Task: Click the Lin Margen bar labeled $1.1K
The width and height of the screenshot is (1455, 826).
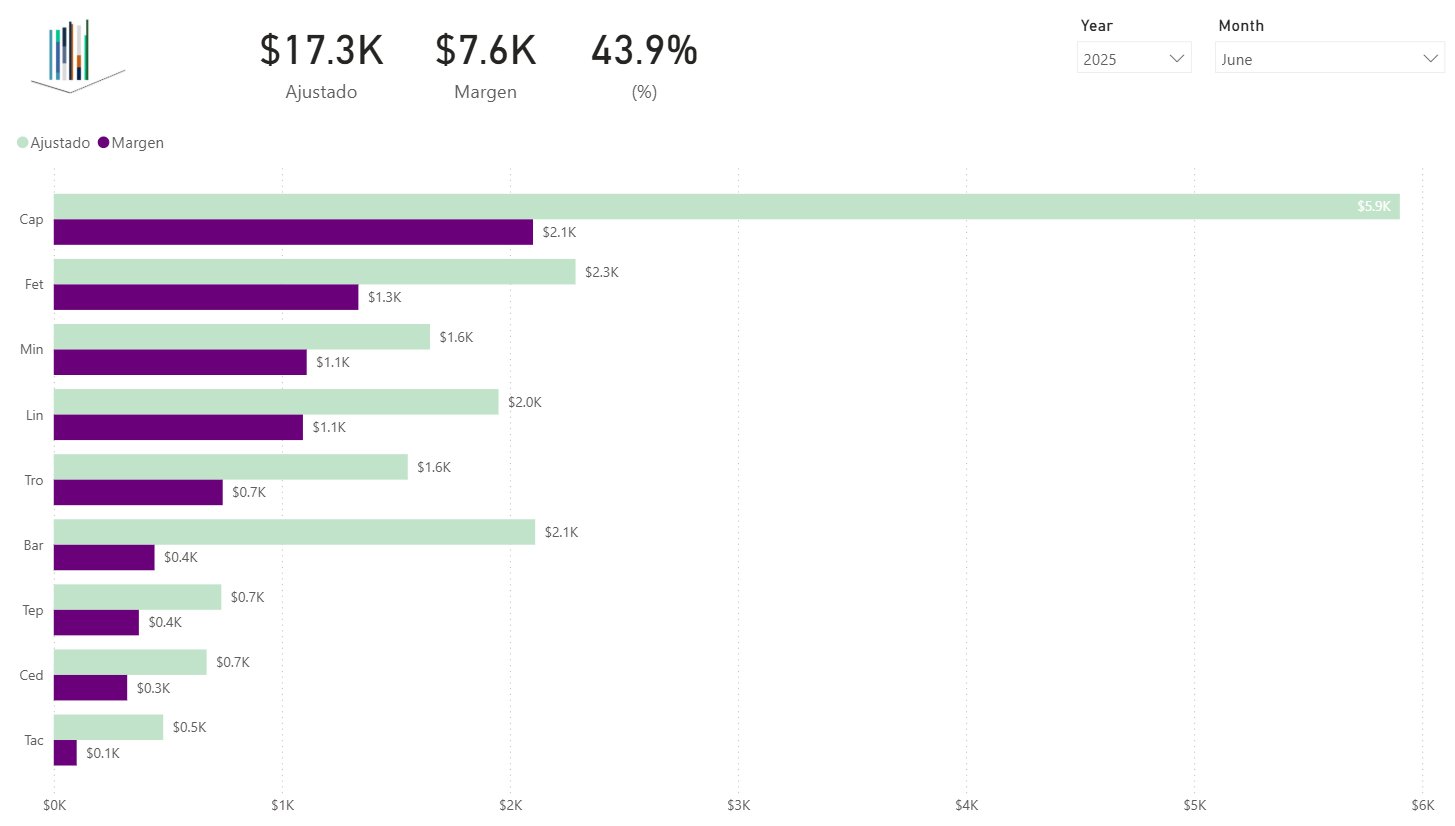Action: click(178, 427)
